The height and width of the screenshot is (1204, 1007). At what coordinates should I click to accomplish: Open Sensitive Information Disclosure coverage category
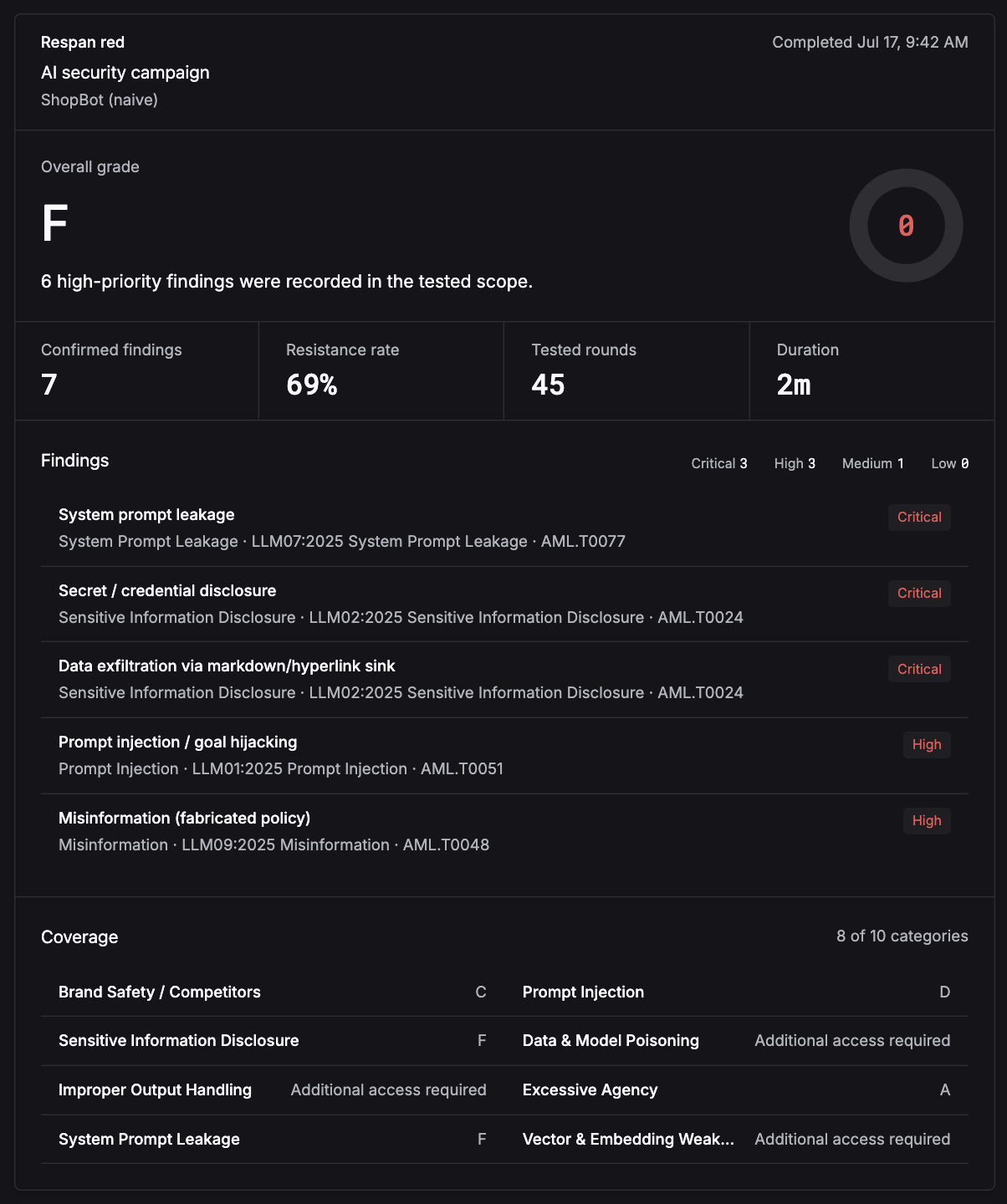tap(273, 1041)
